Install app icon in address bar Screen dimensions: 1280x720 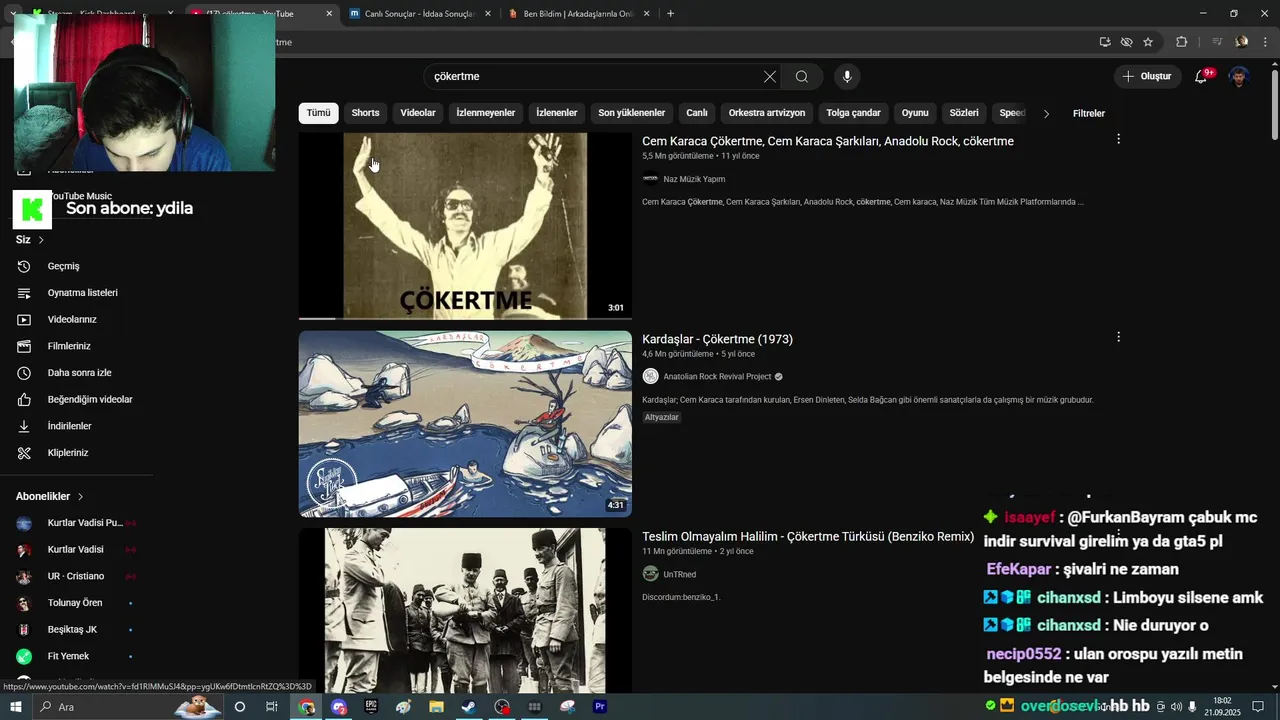[1105, 42]
